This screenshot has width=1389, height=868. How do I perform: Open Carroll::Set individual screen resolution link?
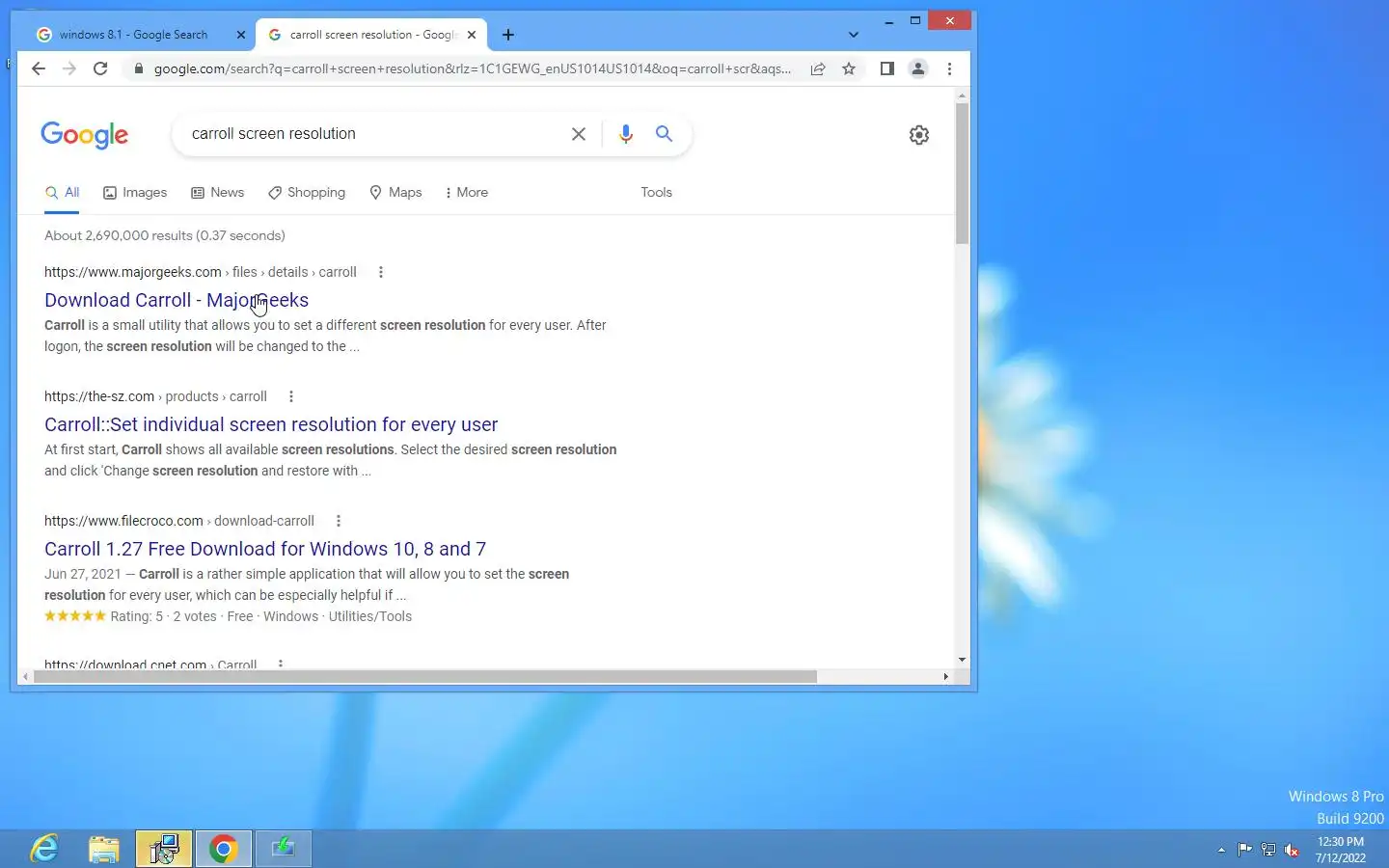click(x=271, y=424)
